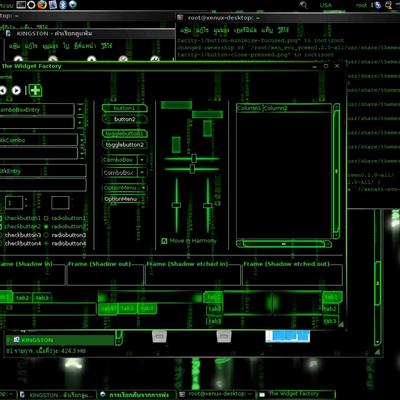This screenshot has width=400, height=400.
Task: Toggle togglebutton2
Action: [125, 145]
